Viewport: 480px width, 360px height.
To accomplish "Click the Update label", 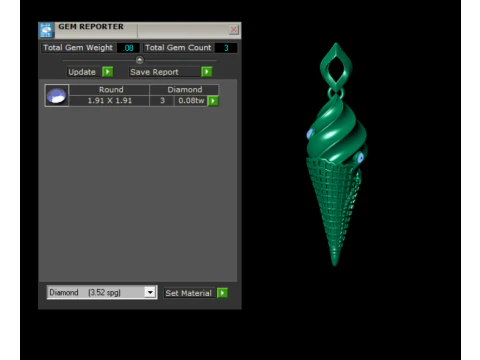I will 82,72.
